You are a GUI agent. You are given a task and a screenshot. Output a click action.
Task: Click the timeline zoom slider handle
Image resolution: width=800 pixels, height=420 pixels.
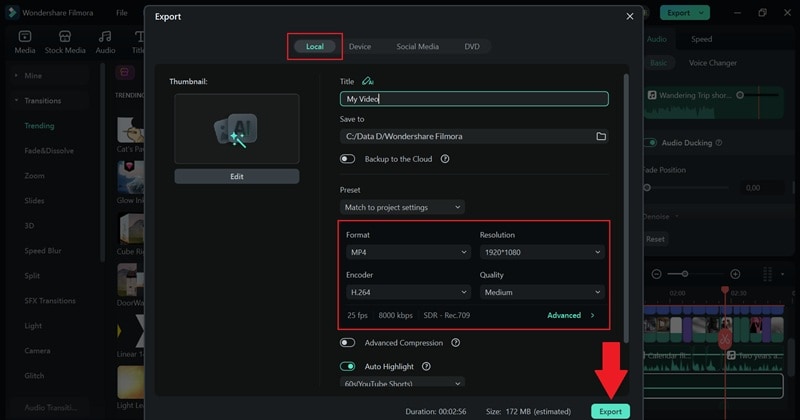click(x=685, y=274)
